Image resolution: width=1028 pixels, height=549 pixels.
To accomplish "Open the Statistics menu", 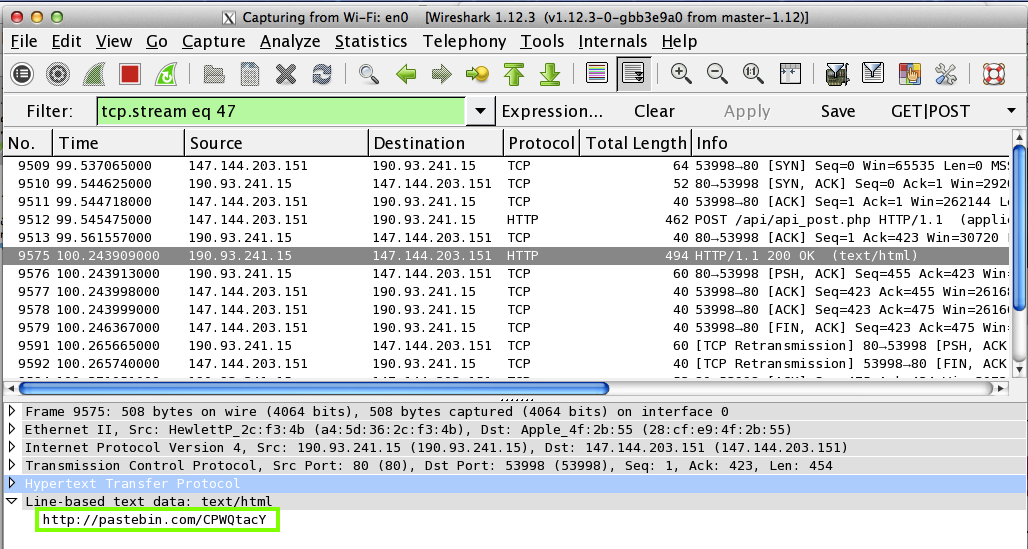I will click(371, 41).
